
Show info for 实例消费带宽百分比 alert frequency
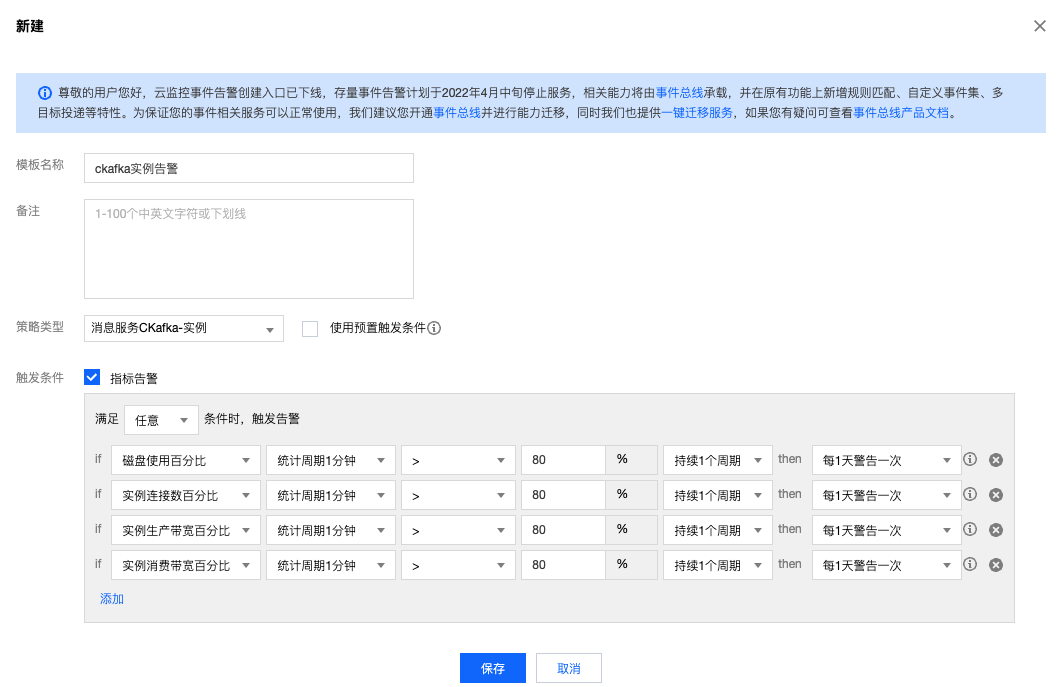point(969,565)
